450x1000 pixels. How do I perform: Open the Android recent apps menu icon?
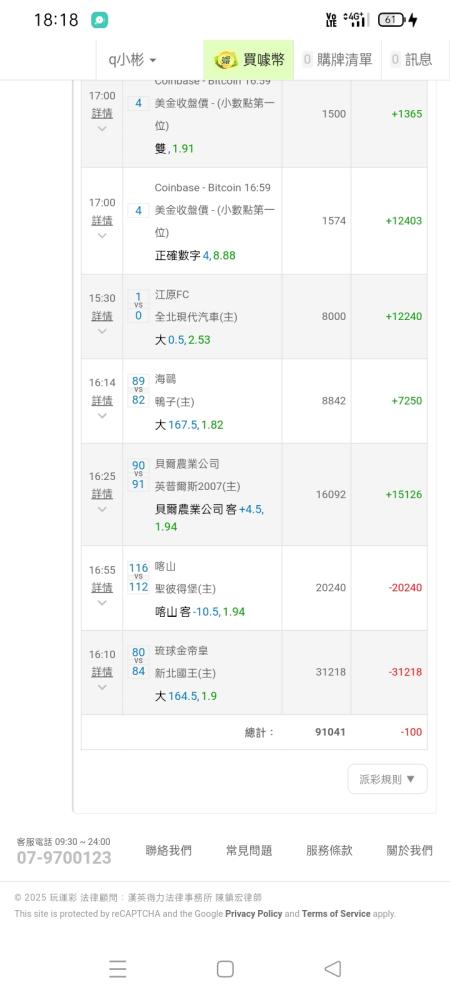tap(117, 969)
